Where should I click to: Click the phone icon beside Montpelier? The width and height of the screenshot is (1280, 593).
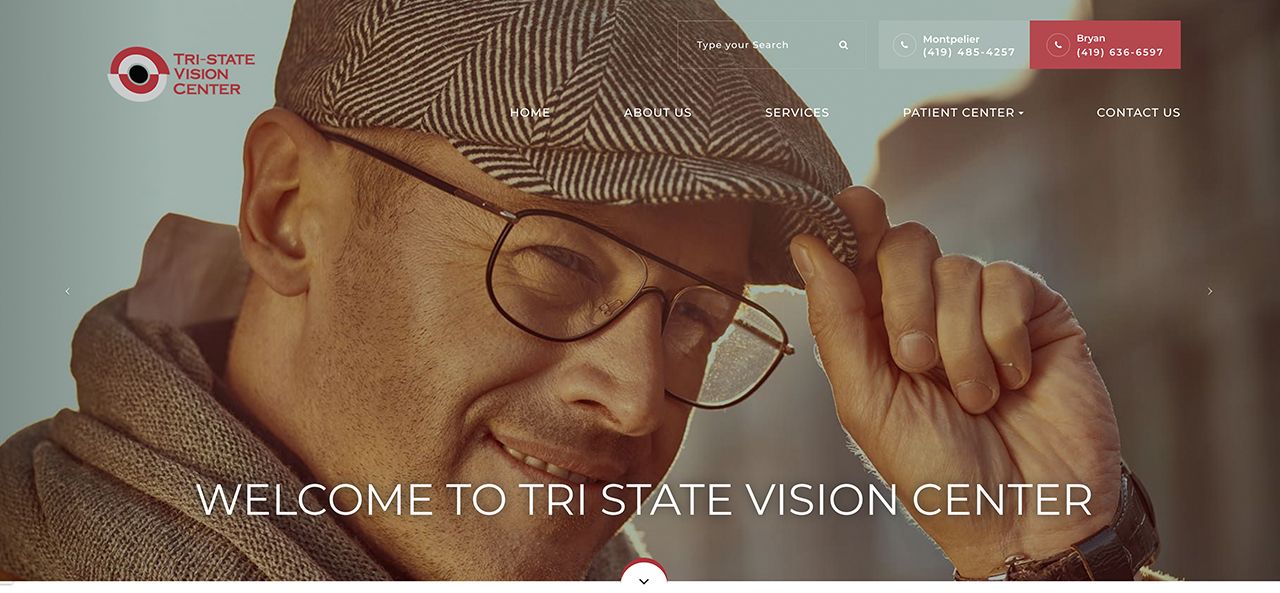pyautogui.click(x=904, y=45)
